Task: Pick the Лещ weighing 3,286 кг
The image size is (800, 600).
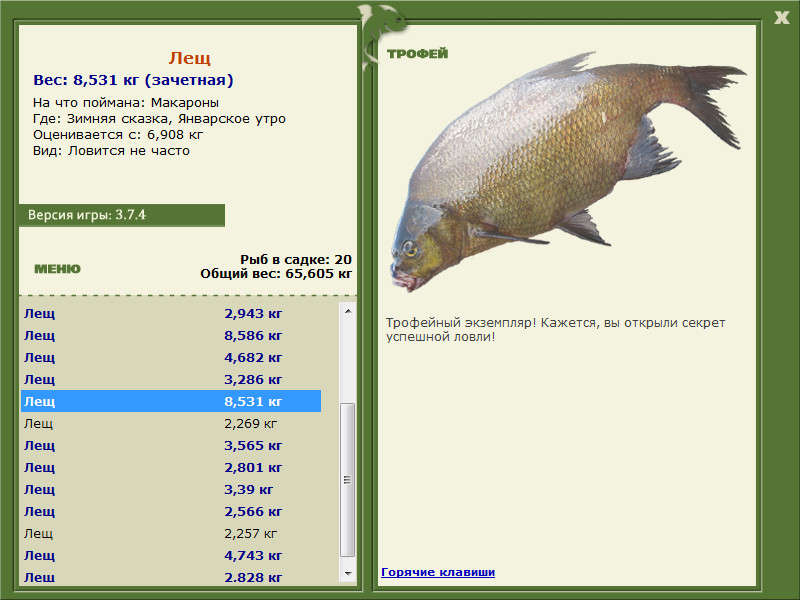Action: [170, 379]
